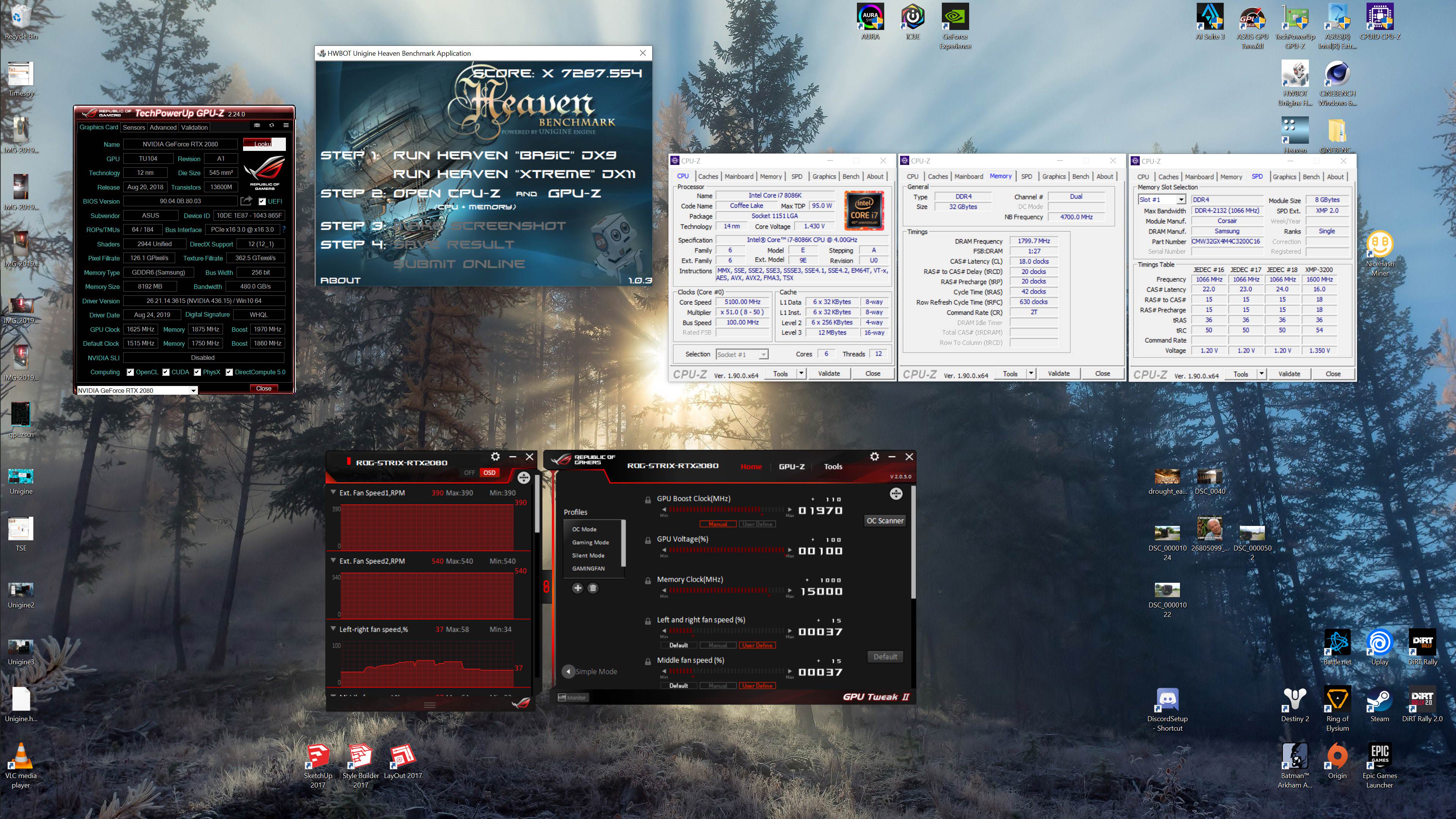Toggle the UEFI checkbox in GPU-Z
Screen dimensions: 1456x819
262,201
